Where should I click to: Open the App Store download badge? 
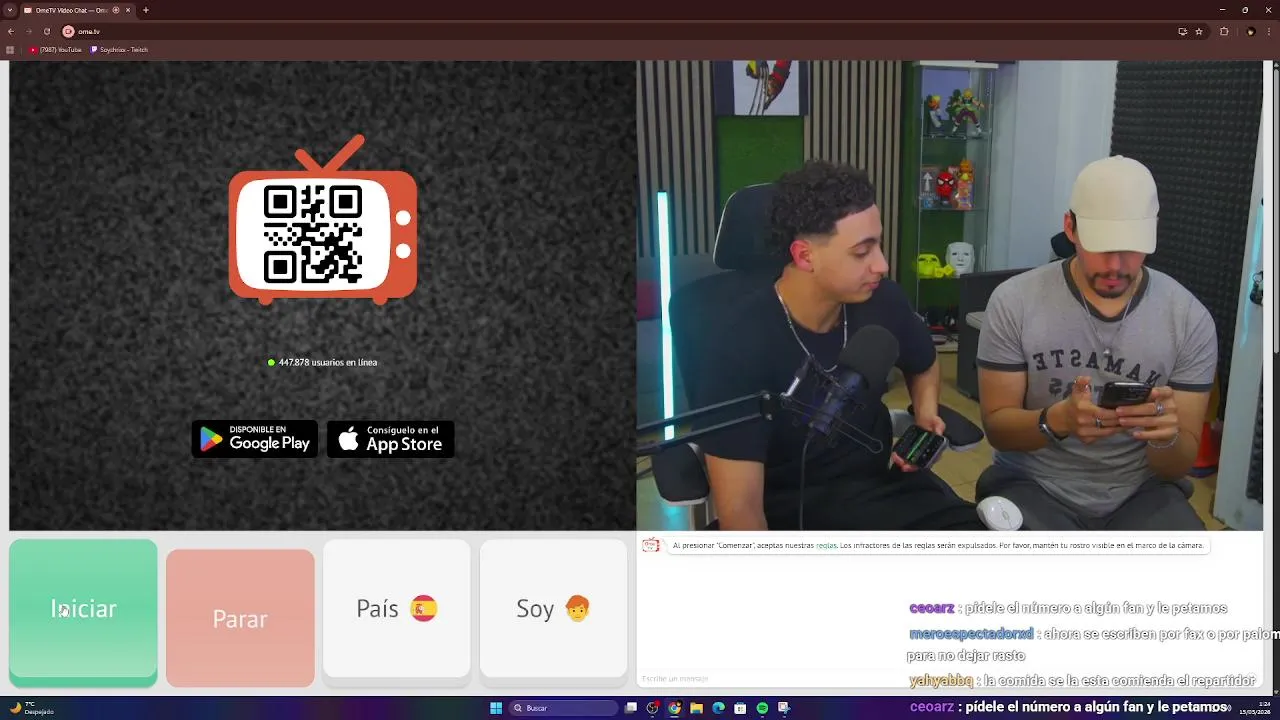click(x=391, y=439)
